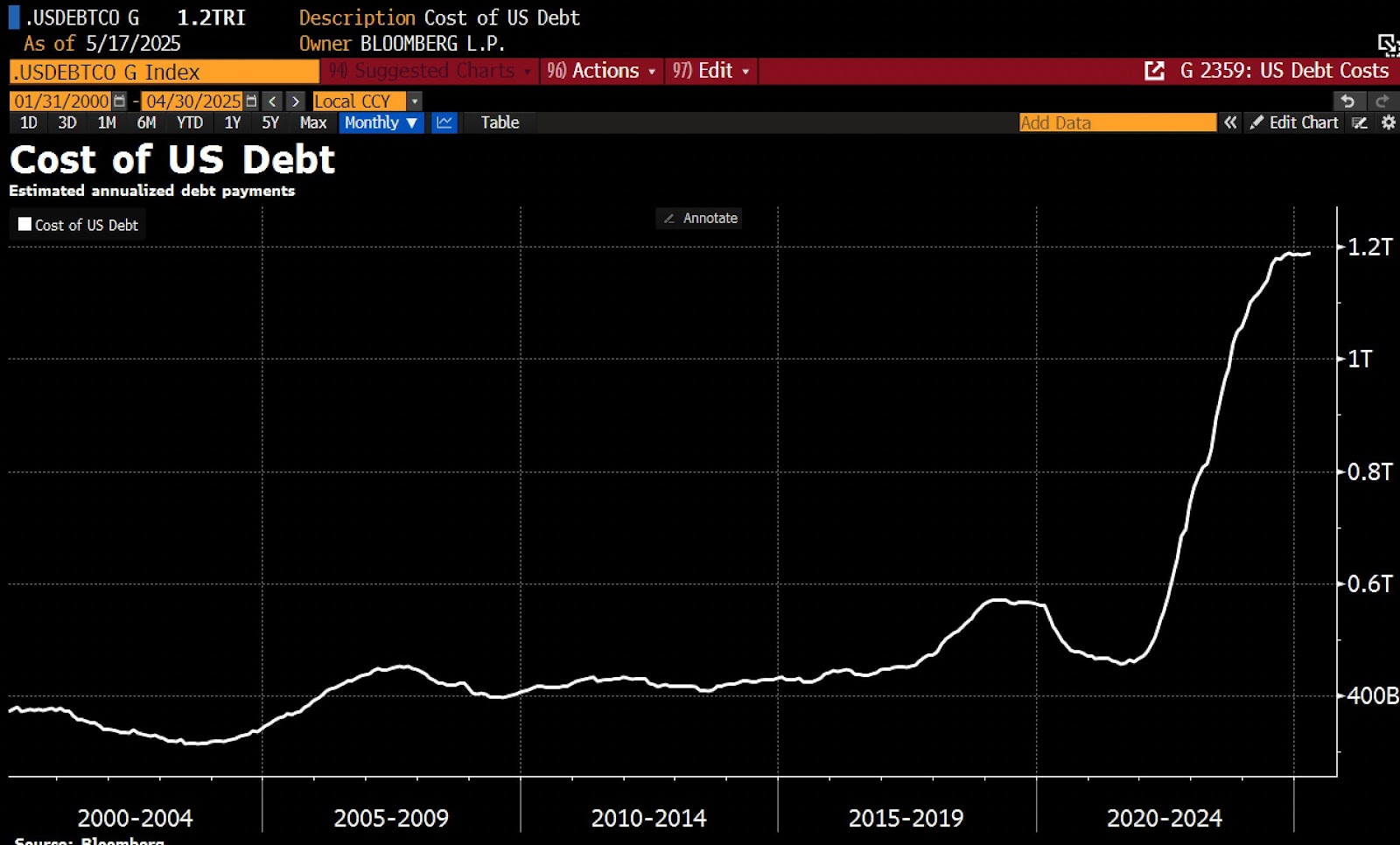Select the 5Y range tab

(x=270, y=122)
